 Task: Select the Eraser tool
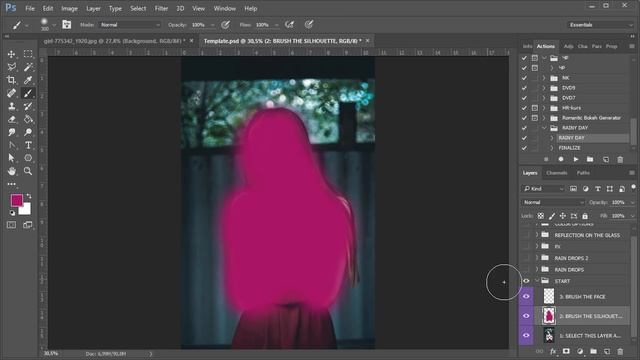coord(11,119)
